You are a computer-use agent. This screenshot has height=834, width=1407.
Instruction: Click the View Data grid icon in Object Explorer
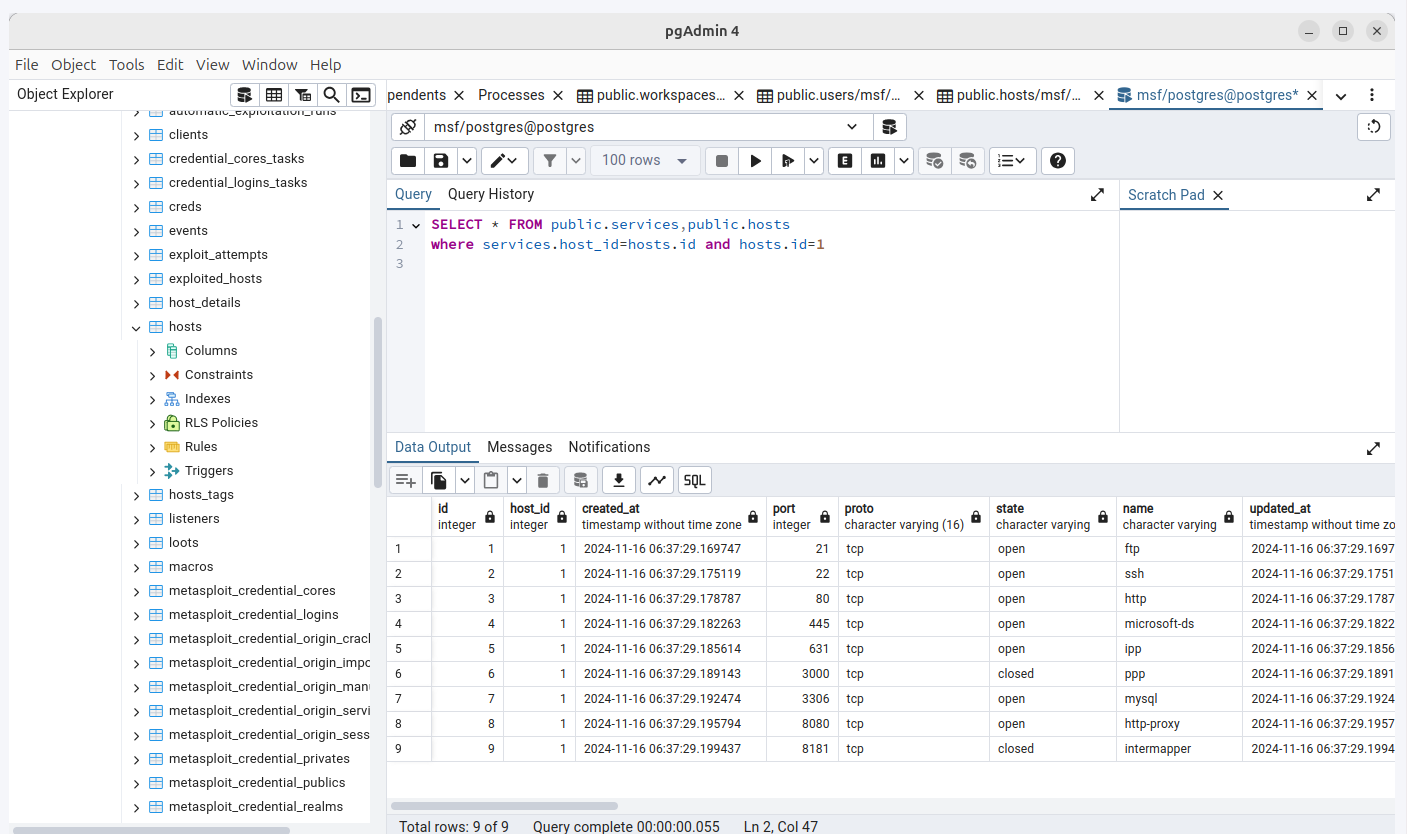(273, 95)
